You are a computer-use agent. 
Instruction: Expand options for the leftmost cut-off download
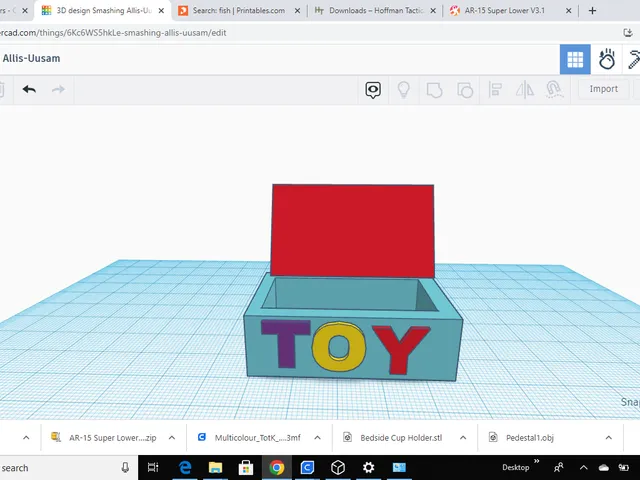point(26,438)
